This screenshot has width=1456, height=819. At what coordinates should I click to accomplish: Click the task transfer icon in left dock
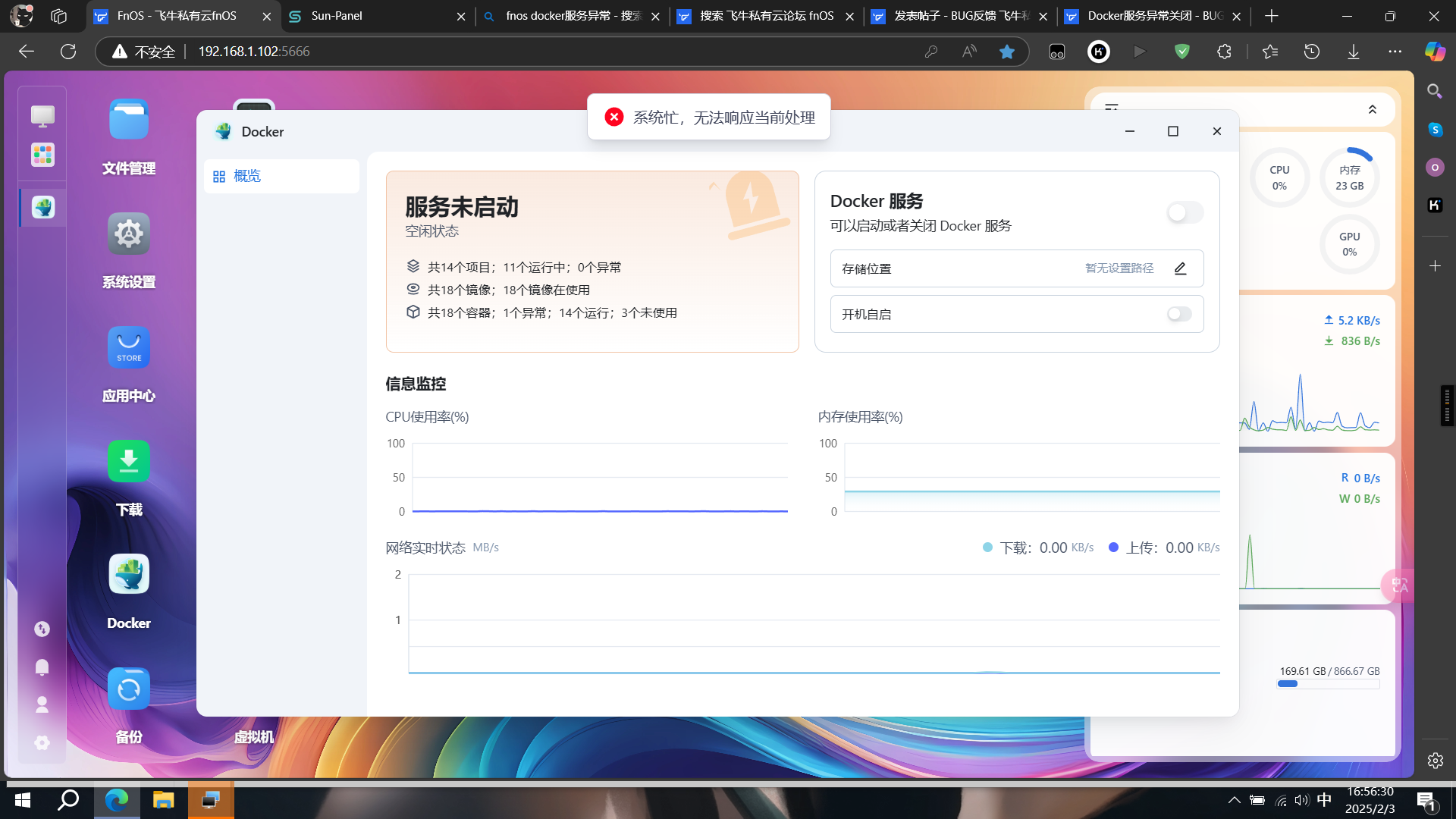[42, 629]
